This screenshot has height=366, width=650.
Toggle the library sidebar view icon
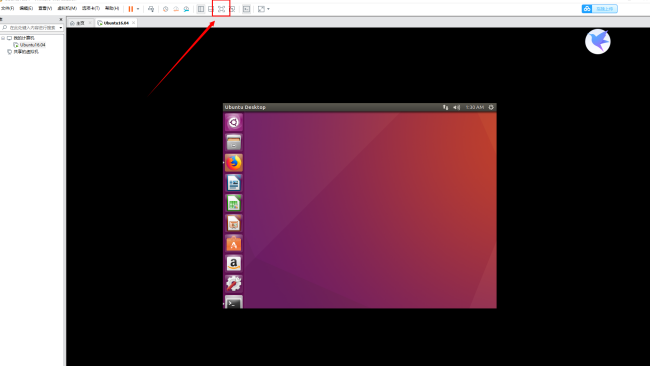pyautogui.click(x=201, y=9)
